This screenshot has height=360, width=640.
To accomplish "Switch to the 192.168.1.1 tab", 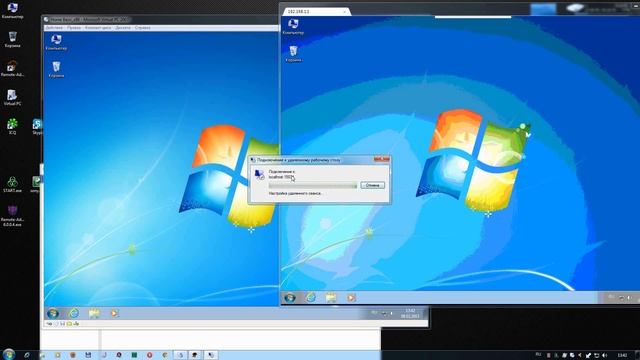I will coord(315,11).
